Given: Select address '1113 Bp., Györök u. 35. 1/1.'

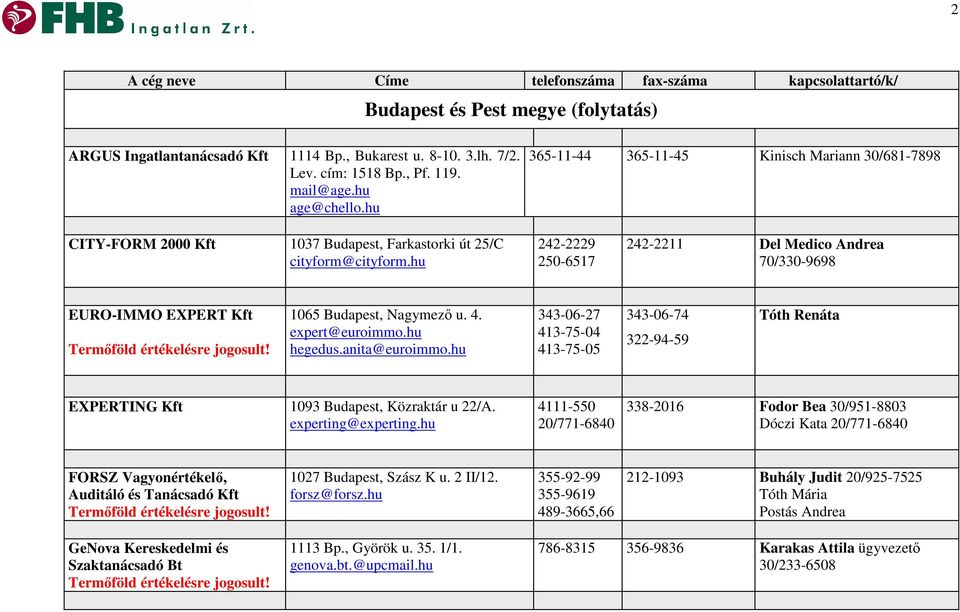Looking at the screenshot, I should tap(376, 548).
